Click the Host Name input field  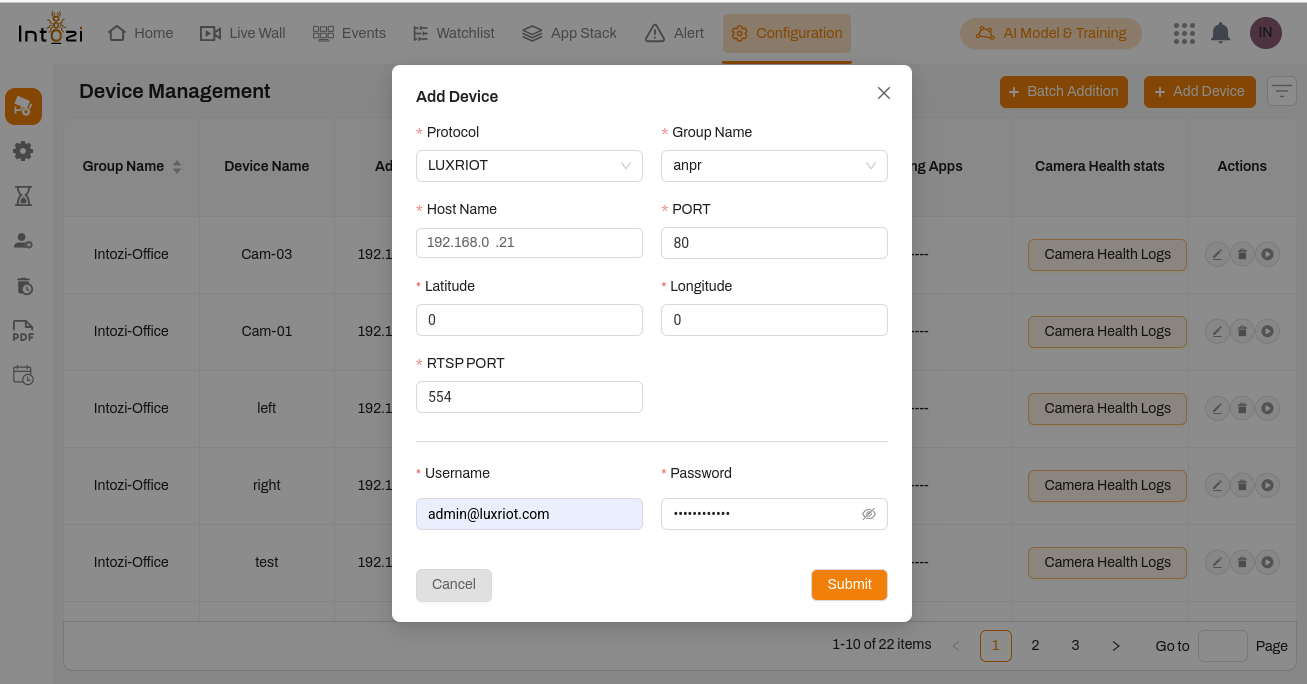529,243
